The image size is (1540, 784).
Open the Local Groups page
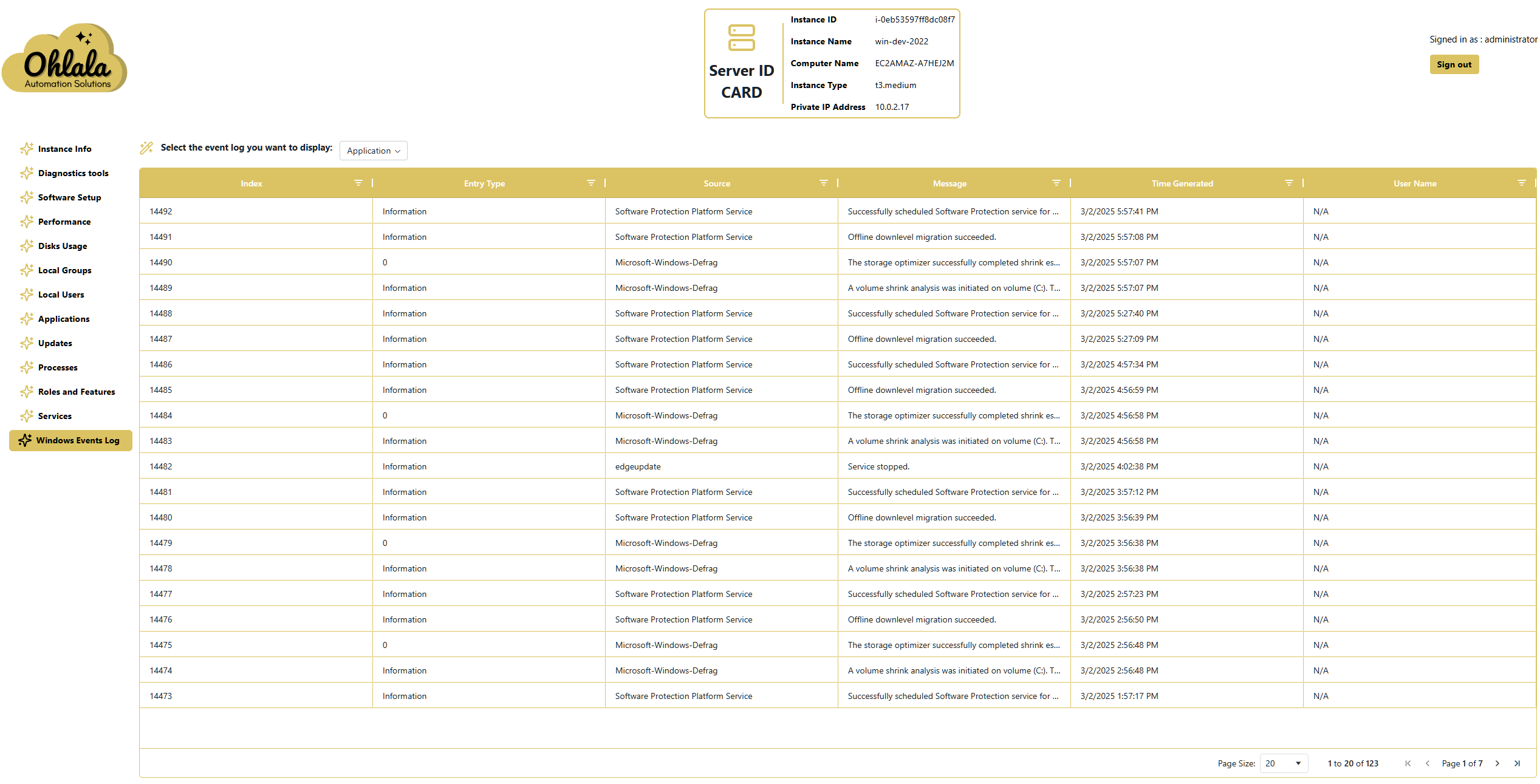tap(64, 270)
